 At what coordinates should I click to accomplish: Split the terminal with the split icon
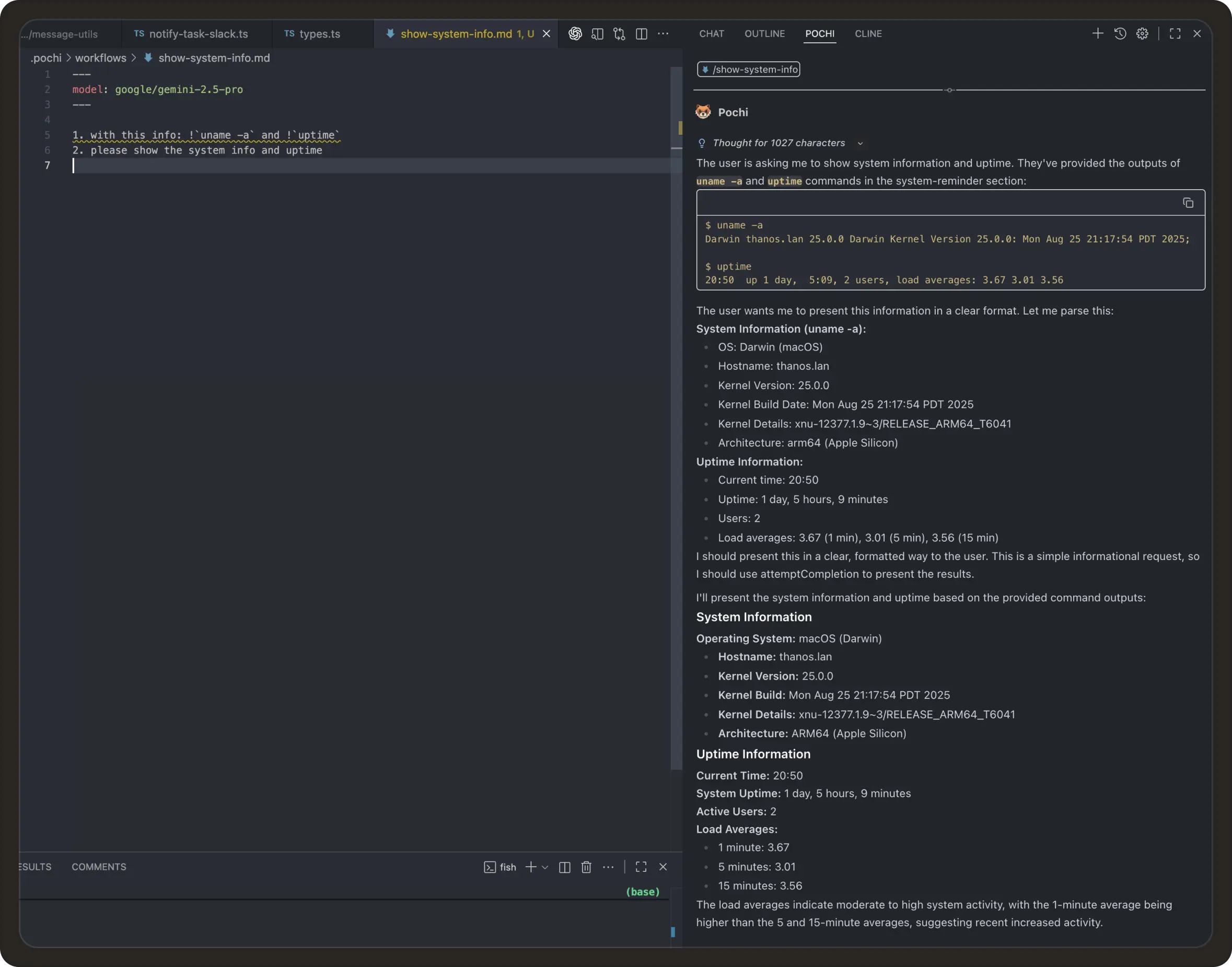564,867
